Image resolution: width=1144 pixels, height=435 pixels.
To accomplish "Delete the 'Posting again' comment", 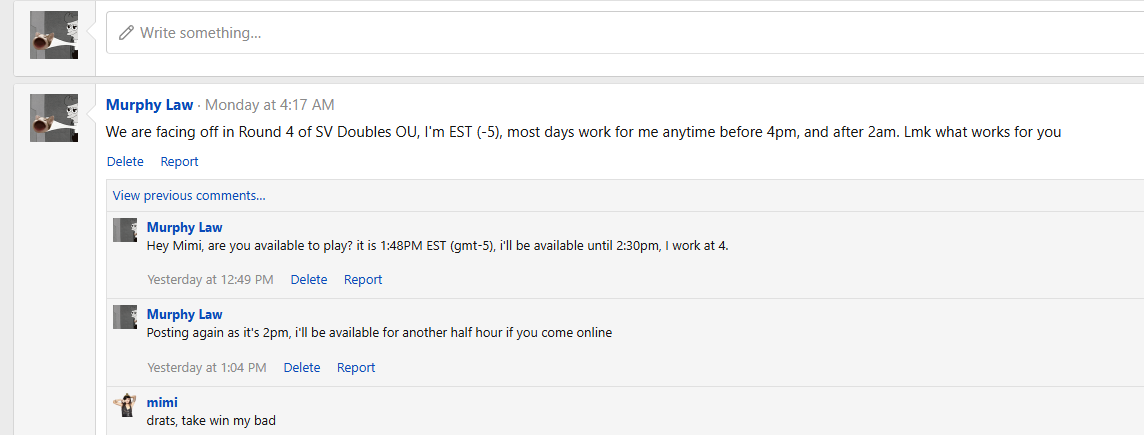I will 302,368.
